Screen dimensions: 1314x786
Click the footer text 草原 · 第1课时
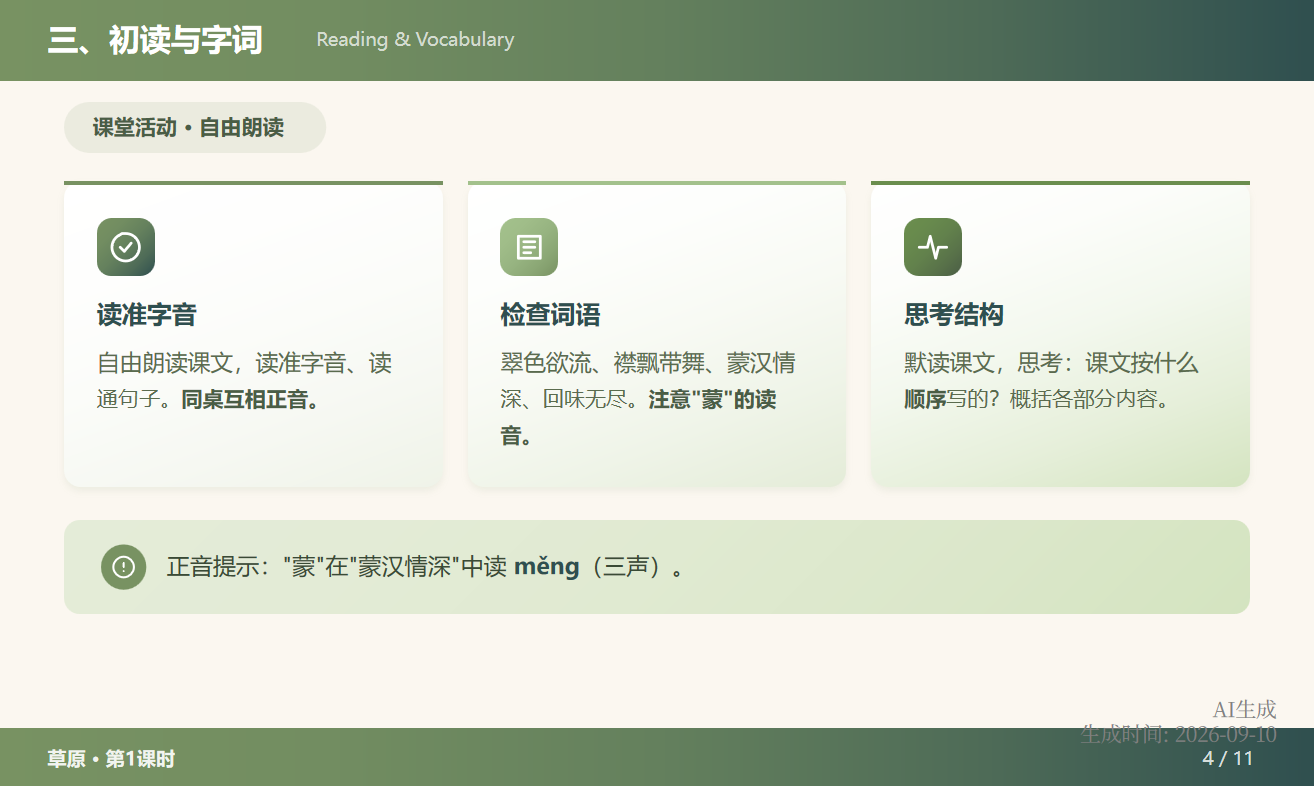(111, 759)
